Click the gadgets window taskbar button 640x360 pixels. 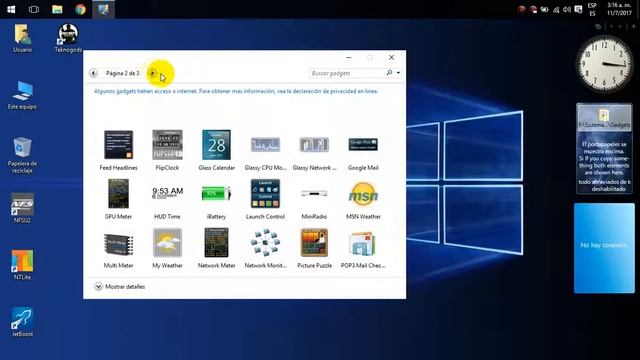(x=103, y=9)
